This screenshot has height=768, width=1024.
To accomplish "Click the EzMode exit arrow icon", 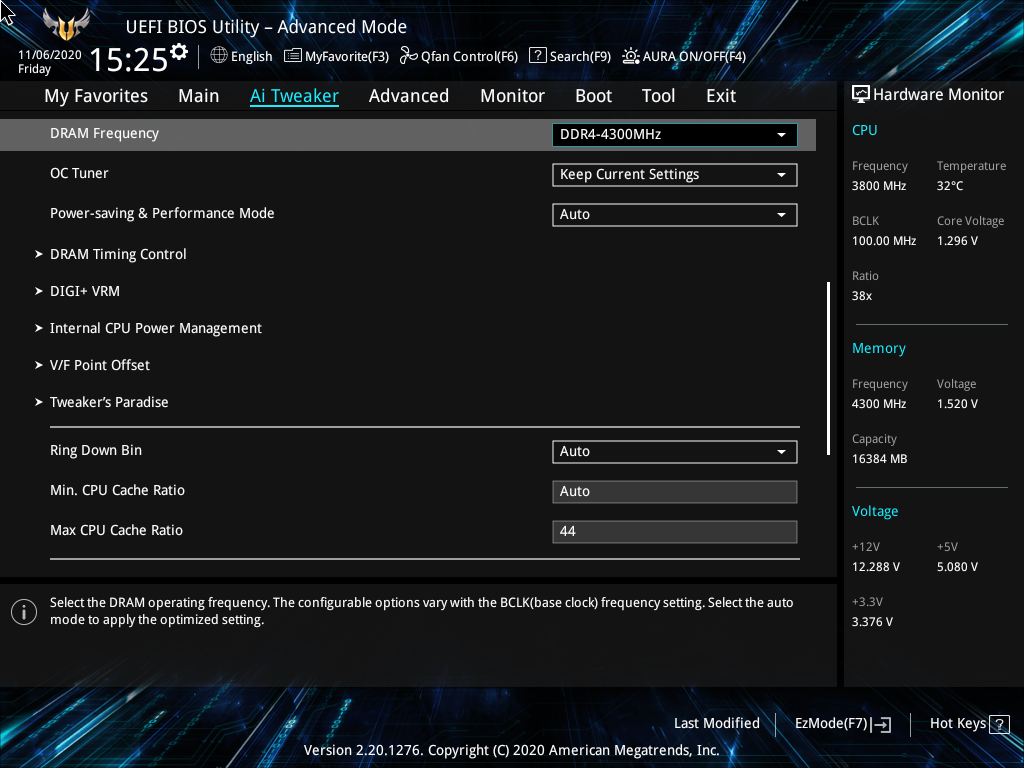I will pos(881,724).
